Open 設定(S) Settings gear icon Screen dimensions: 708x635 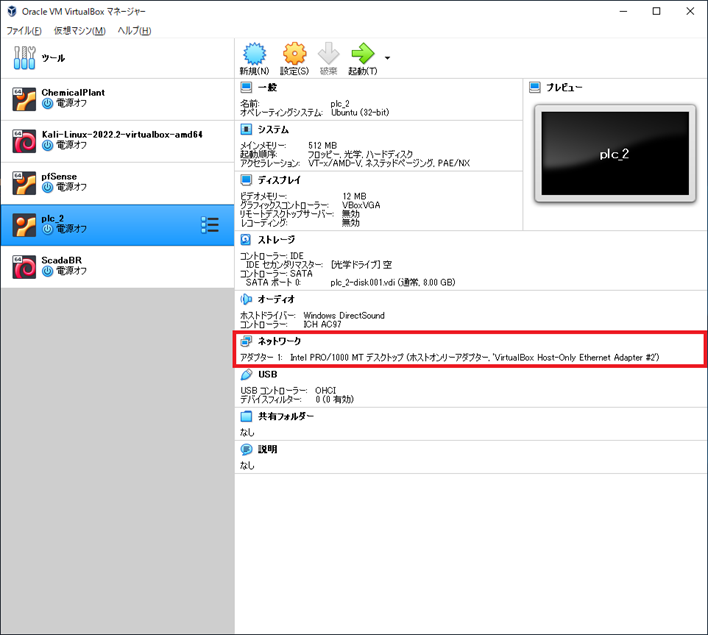294,54
